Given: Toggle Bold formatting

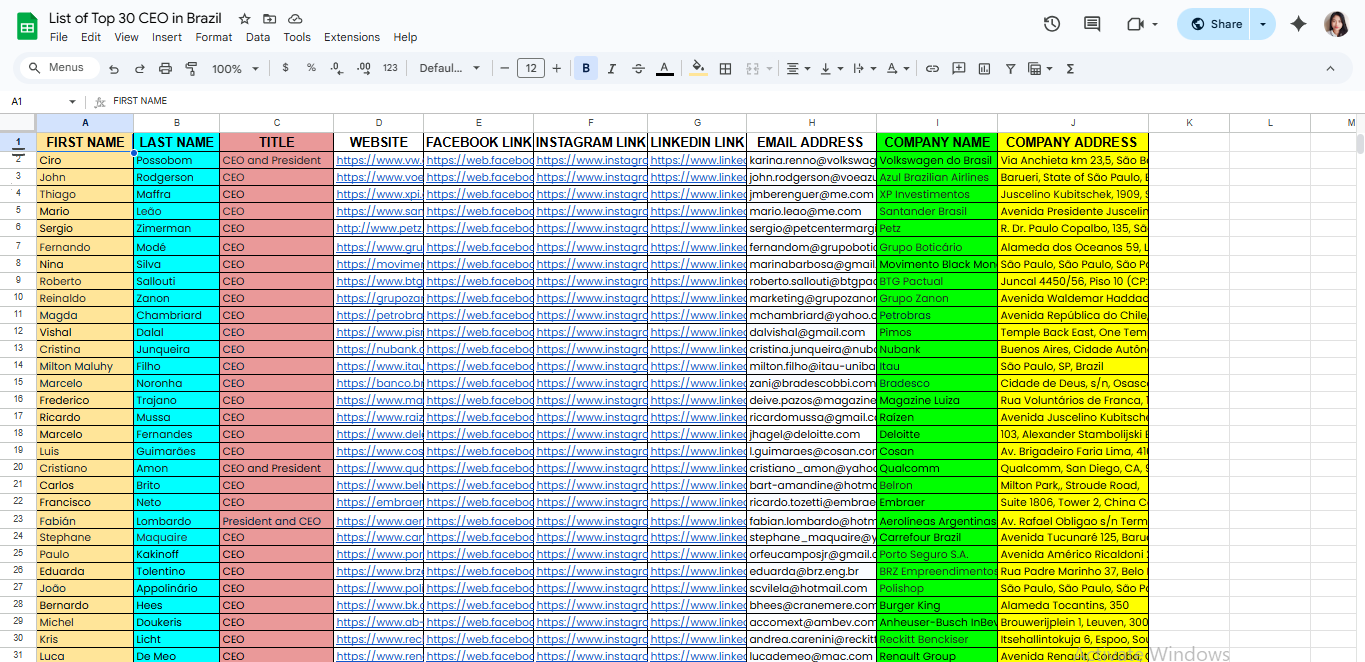Looking at the screenshot, I should coord(586,69).
